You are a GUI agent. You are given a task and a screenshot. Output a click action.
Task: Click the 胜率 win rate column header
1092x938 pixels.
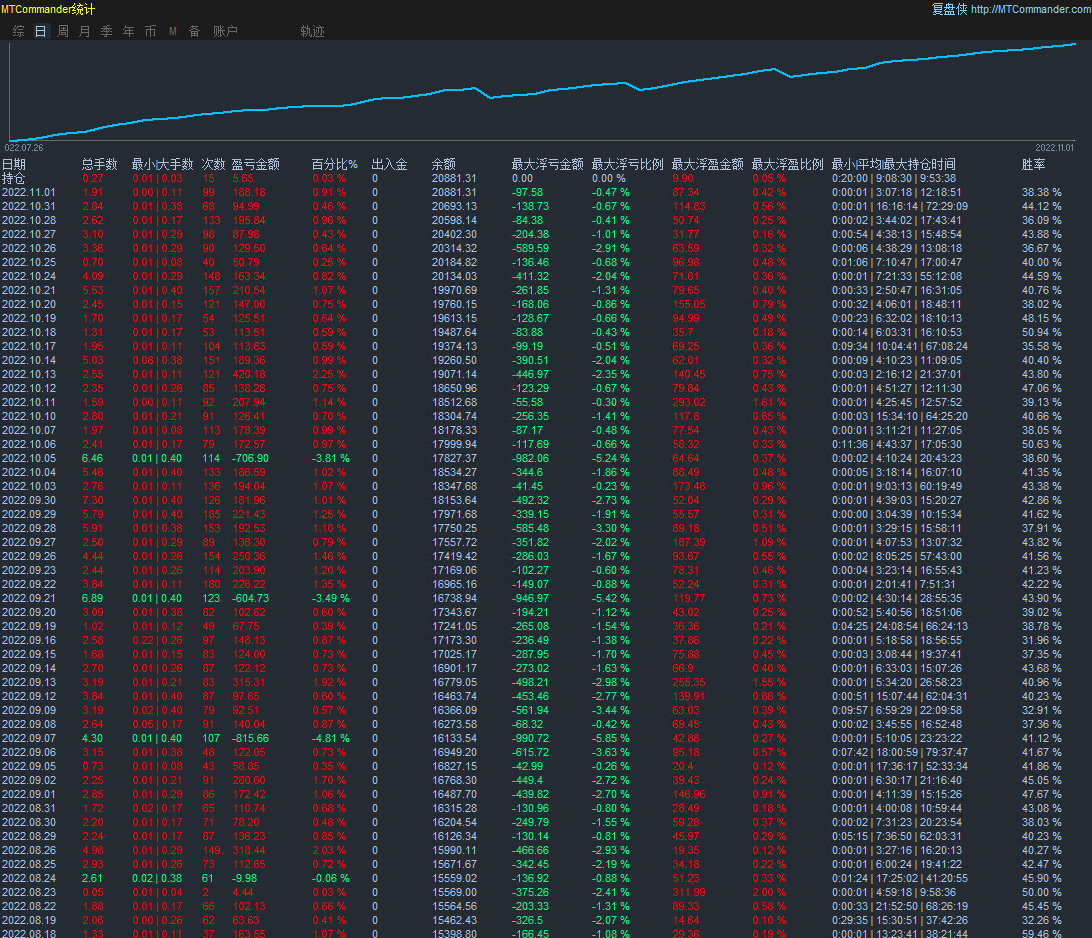tap(1033, 164)
